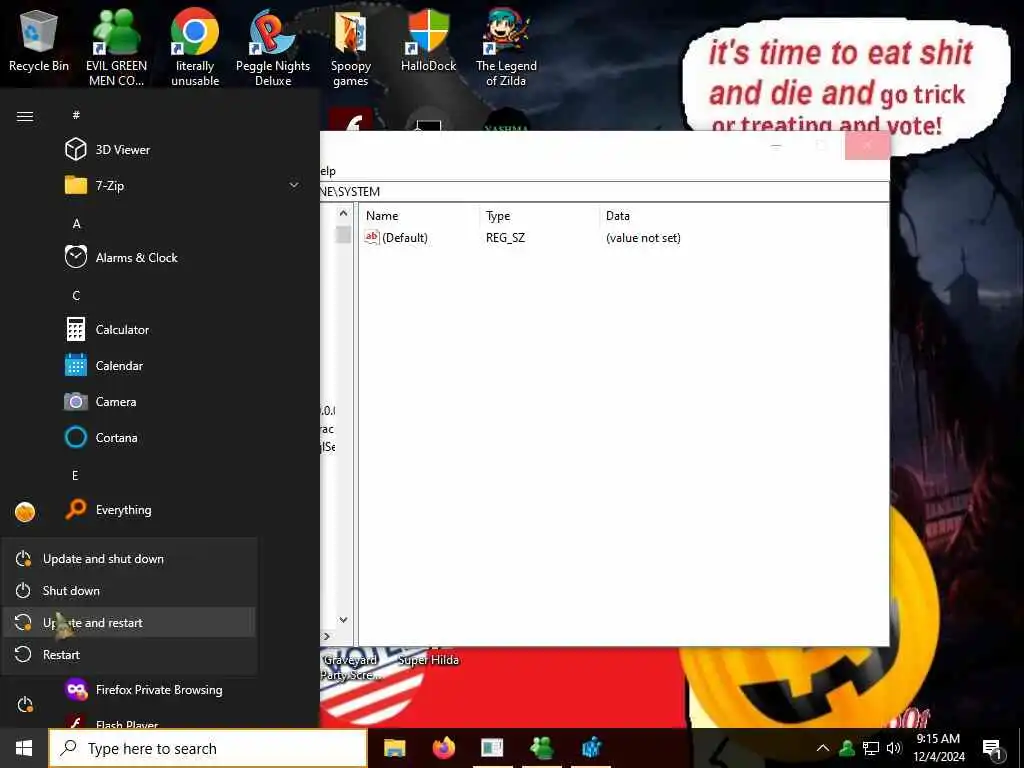Jump to the 'E' letter group header
Image resolution: width=1024 pixels, height=768 pixels.
coord(75,475)
